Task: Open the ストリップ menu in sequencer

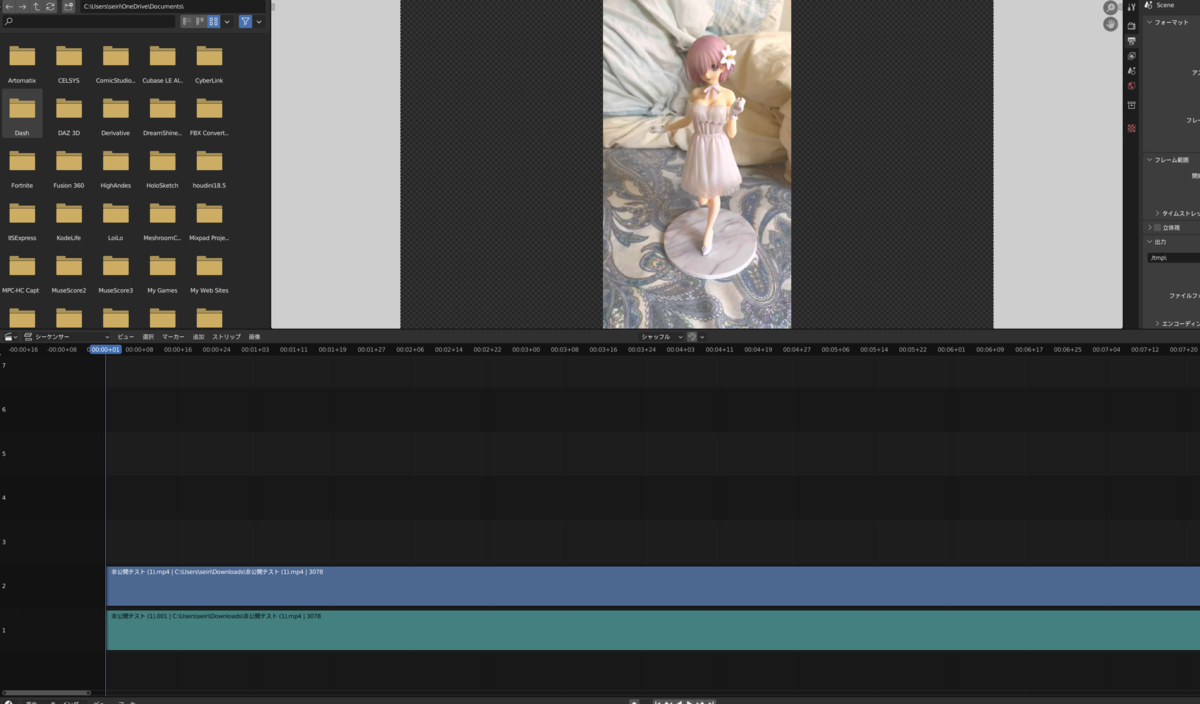Action: coord(226,337)
